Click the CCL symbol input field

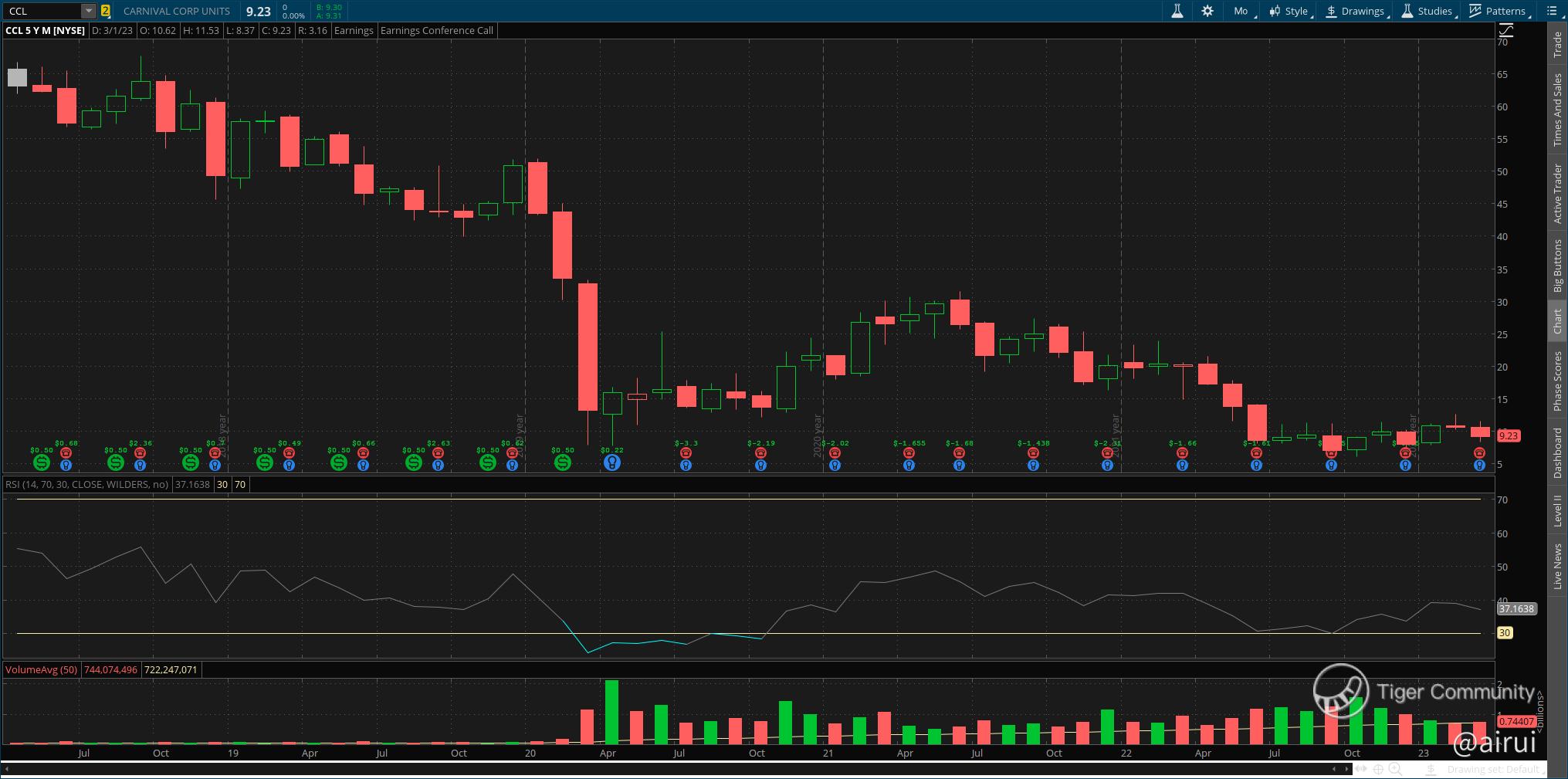click(43, 11)
